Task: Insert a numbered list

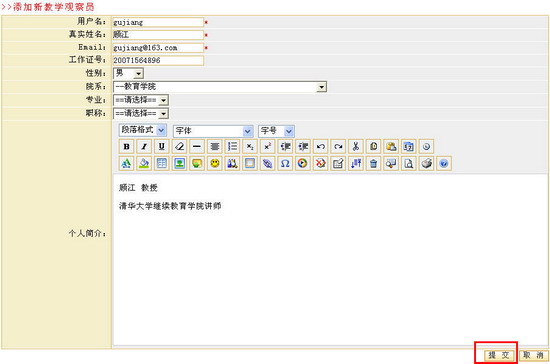Action: [x=232, y=147]
